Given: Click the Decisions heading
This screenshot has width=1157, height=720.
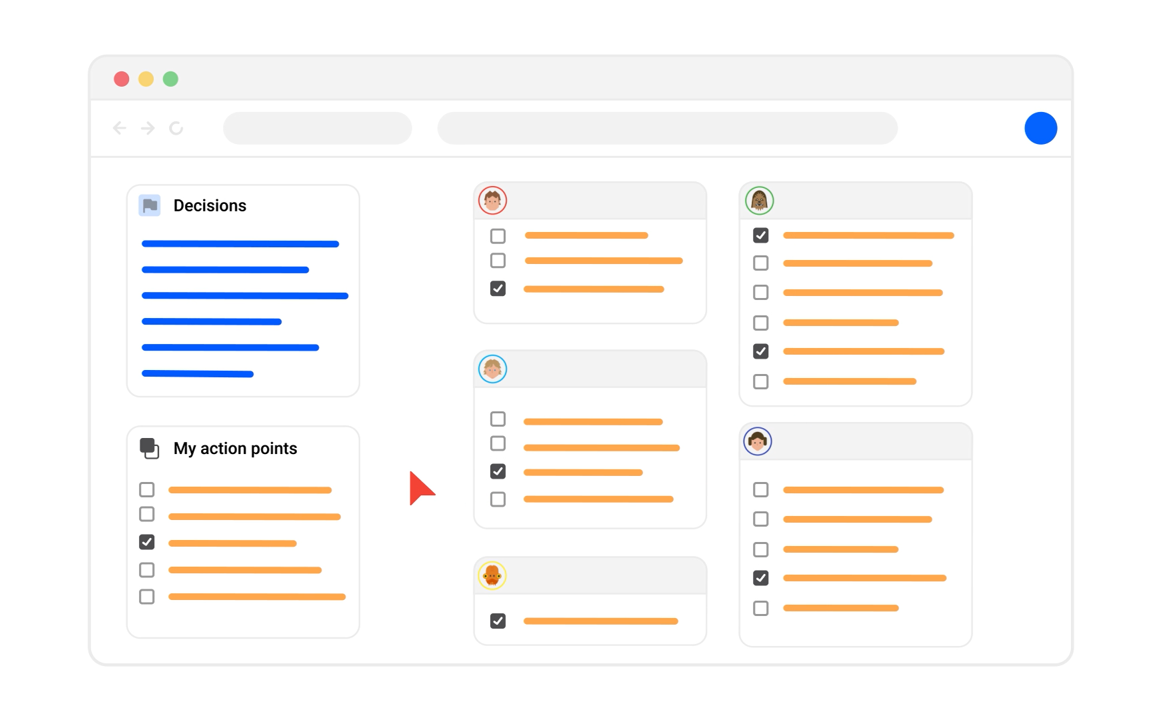Looking at the screenshot, I should click(x=209, y=206).
